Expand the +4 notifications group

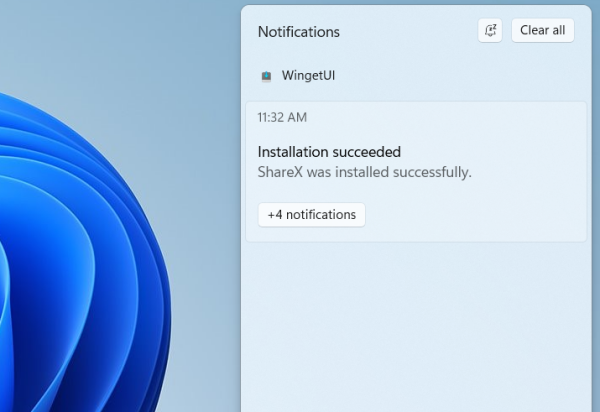pyautogui.click(x=311, y=215)
